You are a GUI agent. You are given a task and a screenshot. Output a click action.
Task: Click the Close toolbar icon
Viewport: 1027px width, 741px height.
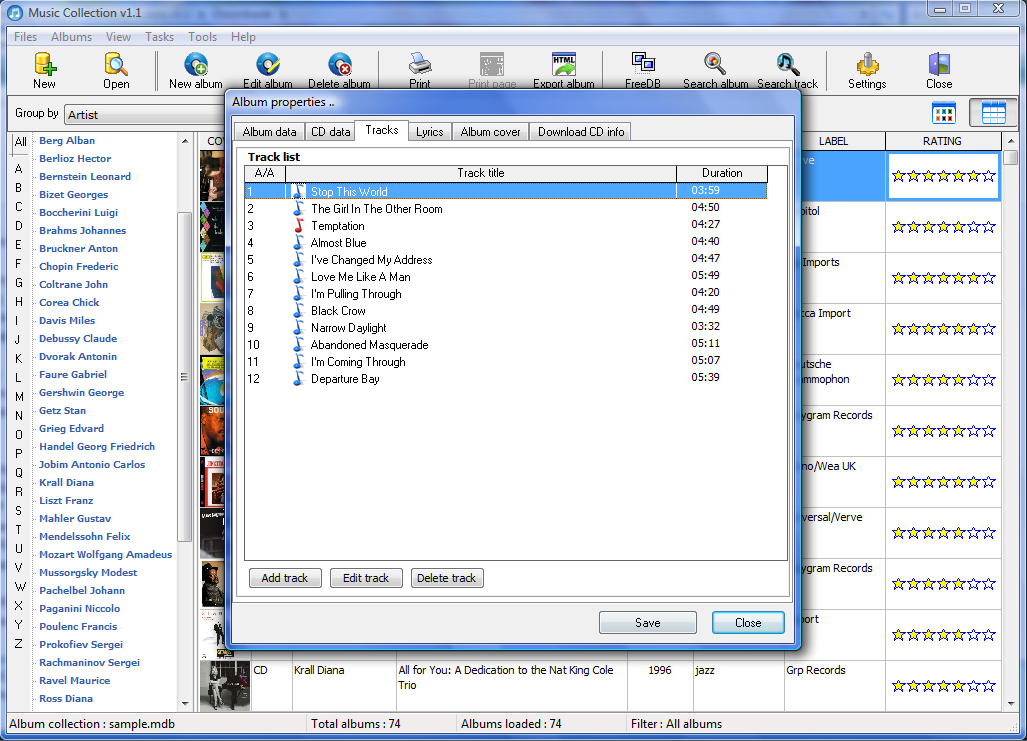tap(939, 64)
